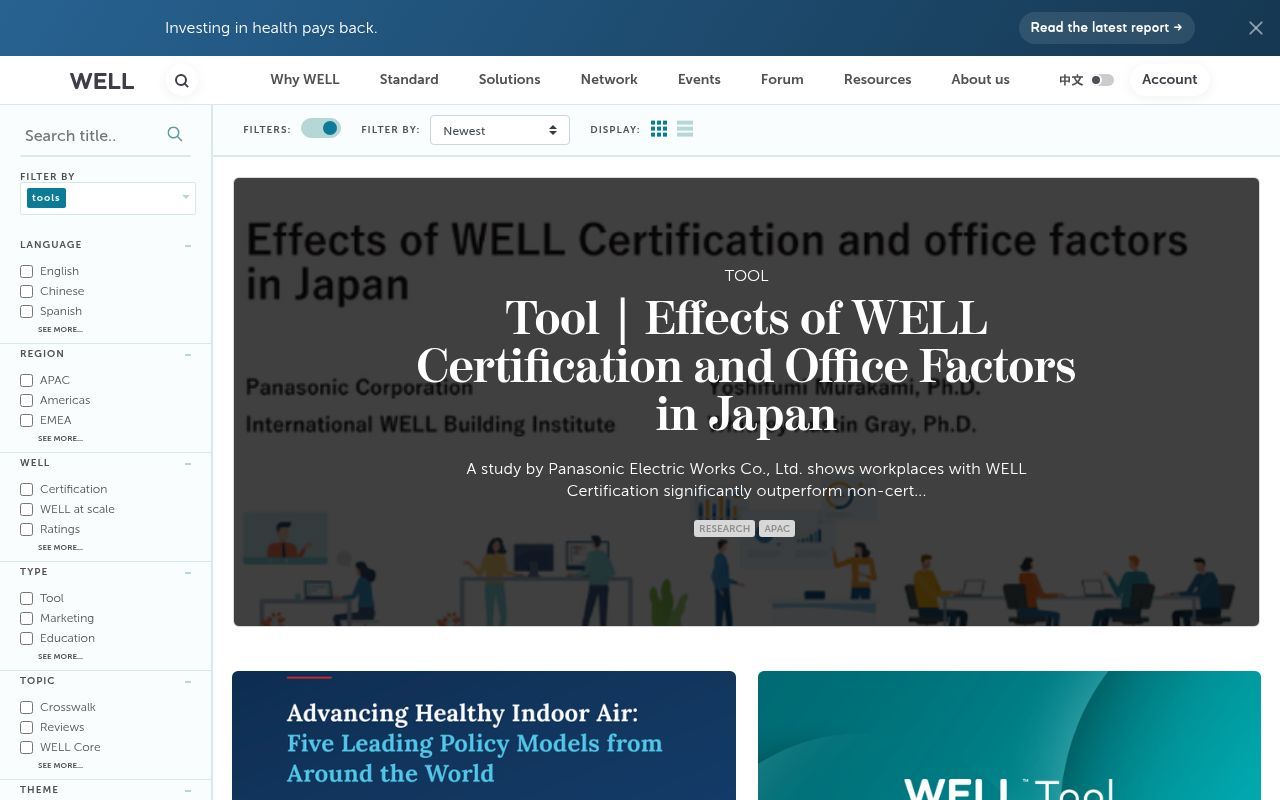Image resolution: width=1280 pixels, height=800 pixels.
Task: Click the 中文 language label
Action: click(x=1071, y=80)
